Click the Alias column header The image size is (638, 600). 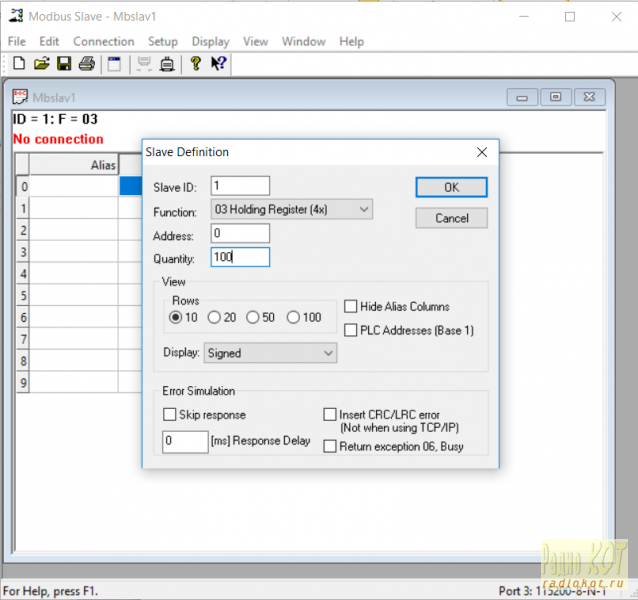pos(74,165)
